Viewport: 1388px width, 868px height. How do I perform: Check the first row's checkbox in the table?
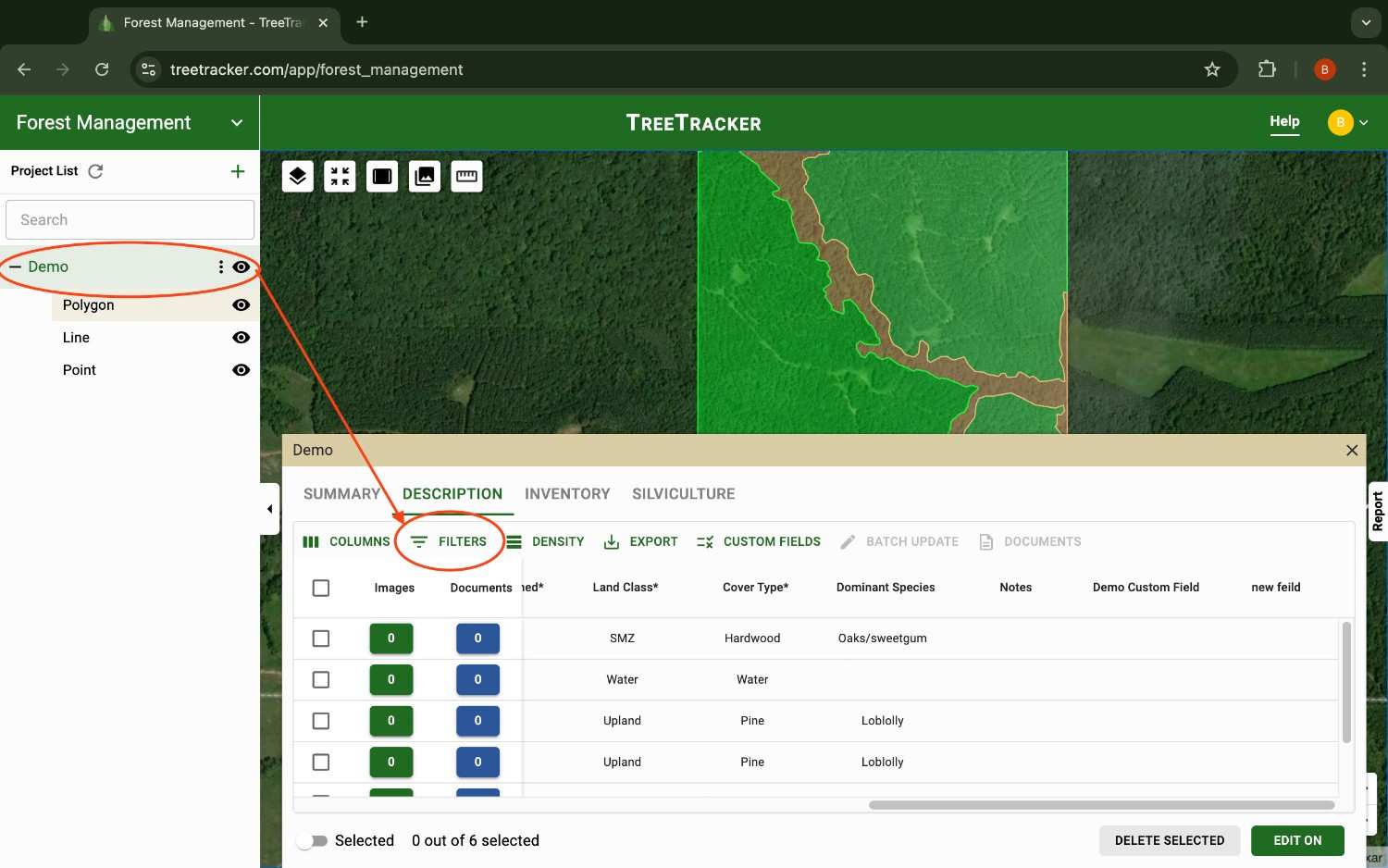coord(321,638)
